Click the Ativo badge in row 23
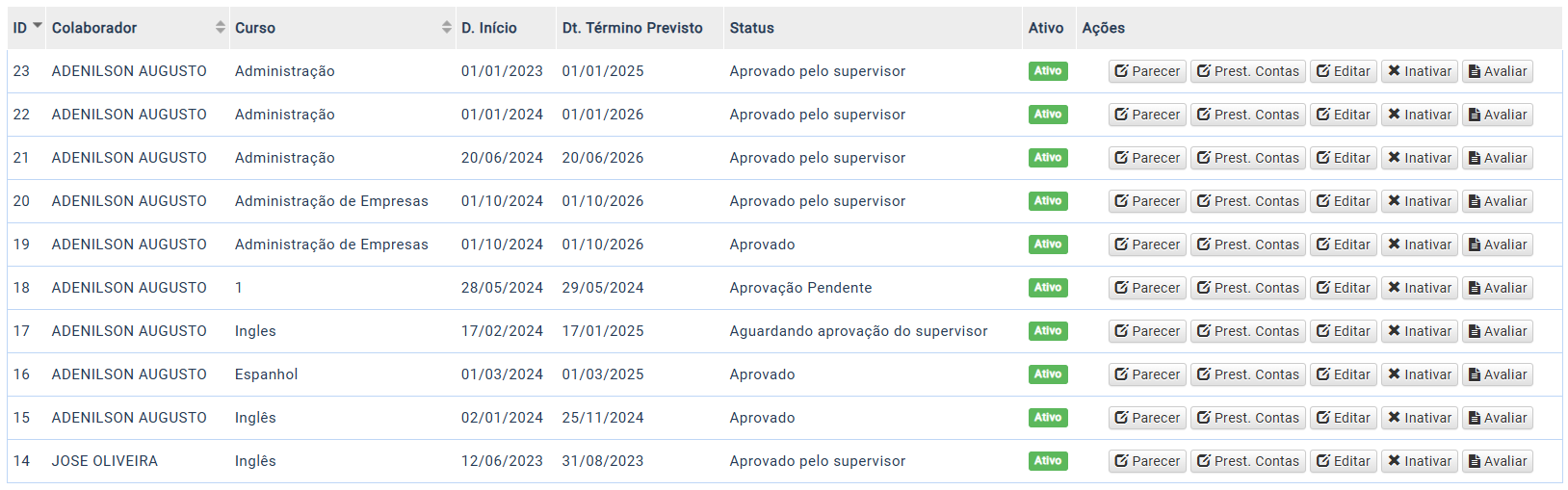This screenshot has height=490, width=1568. coord(1048,71)
